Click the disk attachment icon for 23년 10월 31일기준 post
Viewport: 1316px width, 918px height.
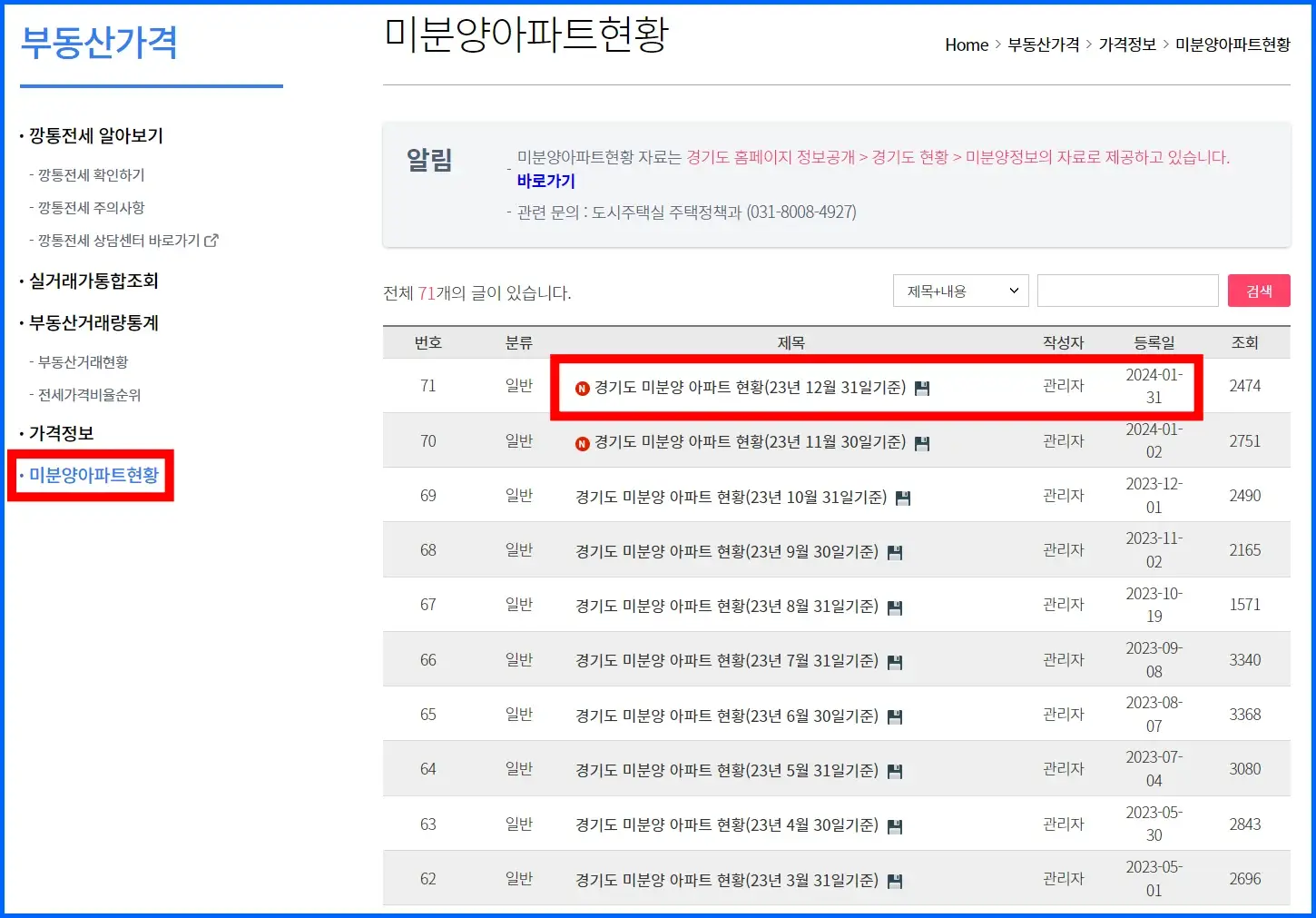903,498
